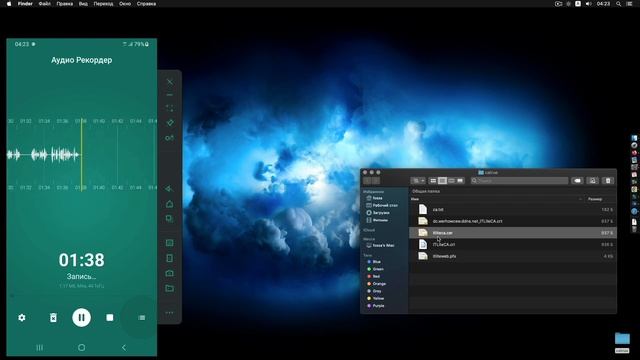
Task: Minimize phone mirror via side toolbar dash
Action: pos(170,95)
